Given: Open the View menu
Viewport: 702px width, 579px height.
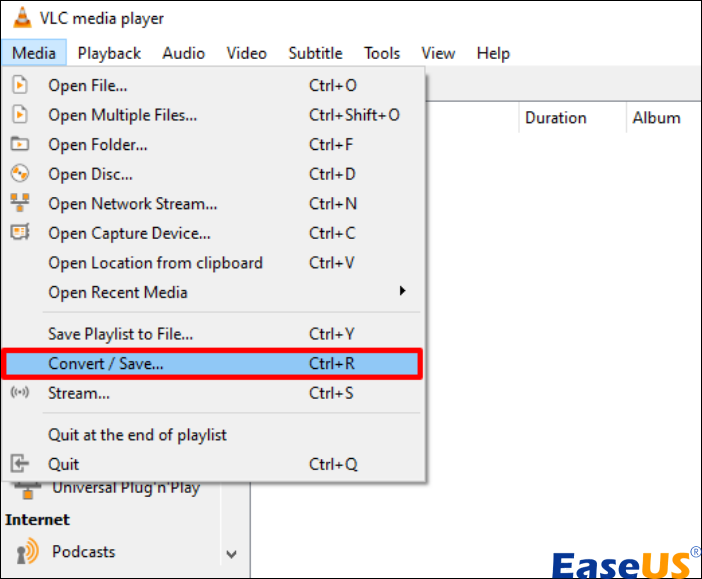Looking at the screenshot, I should 438,53.
